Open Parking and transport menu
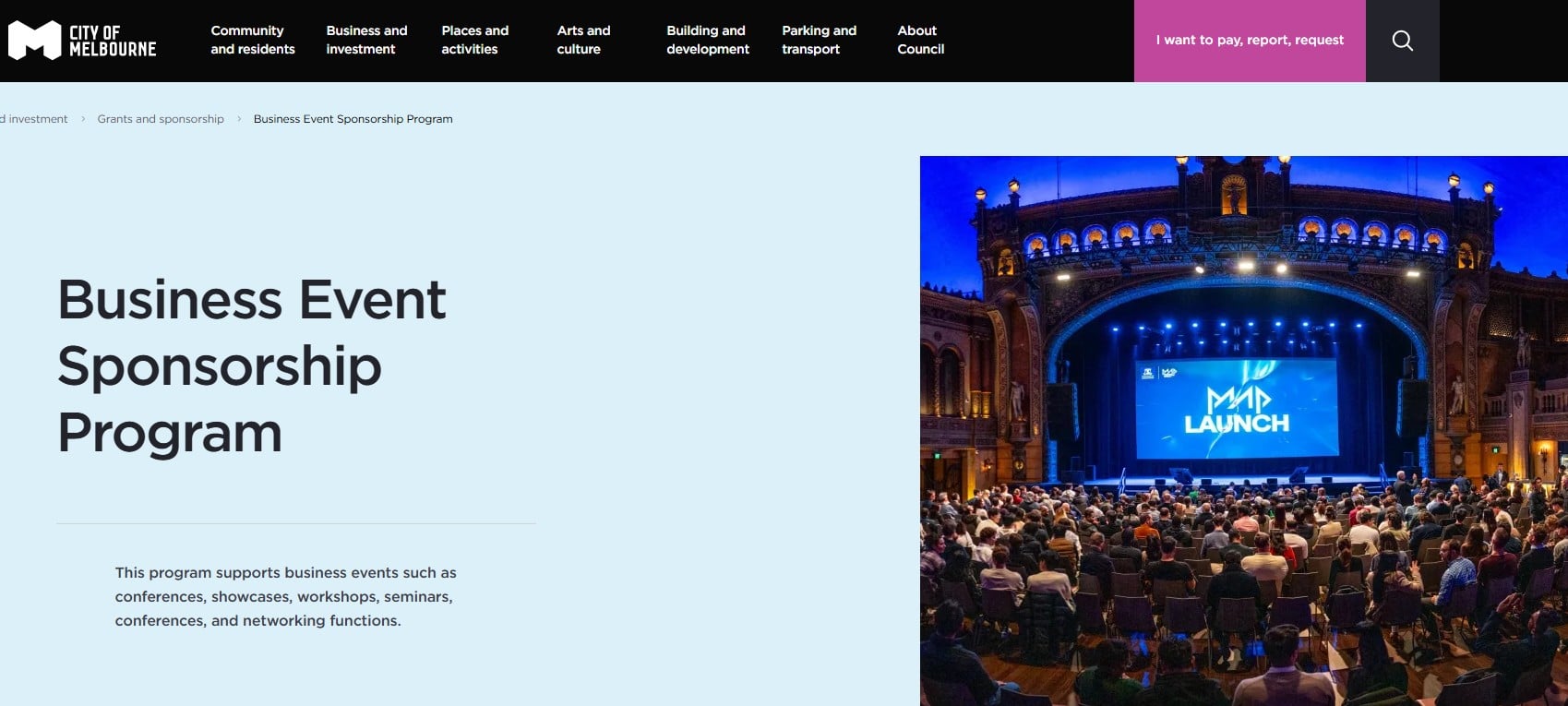 pos(819,40)
